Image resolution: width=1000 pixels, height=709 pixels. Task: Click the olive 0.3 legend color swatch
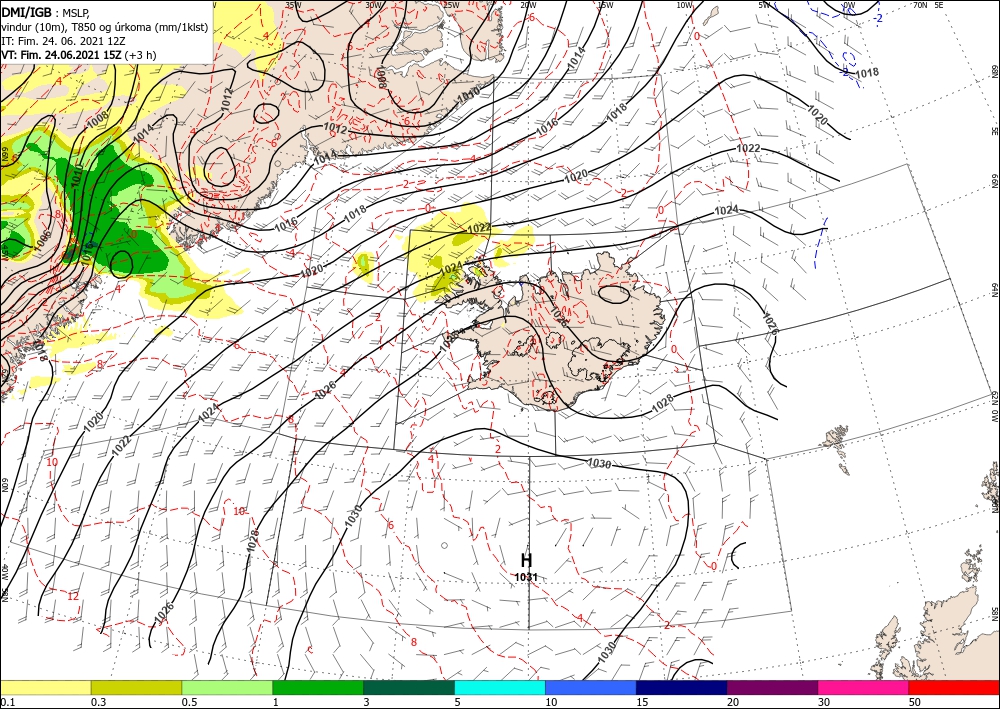[x=136, y=687]
